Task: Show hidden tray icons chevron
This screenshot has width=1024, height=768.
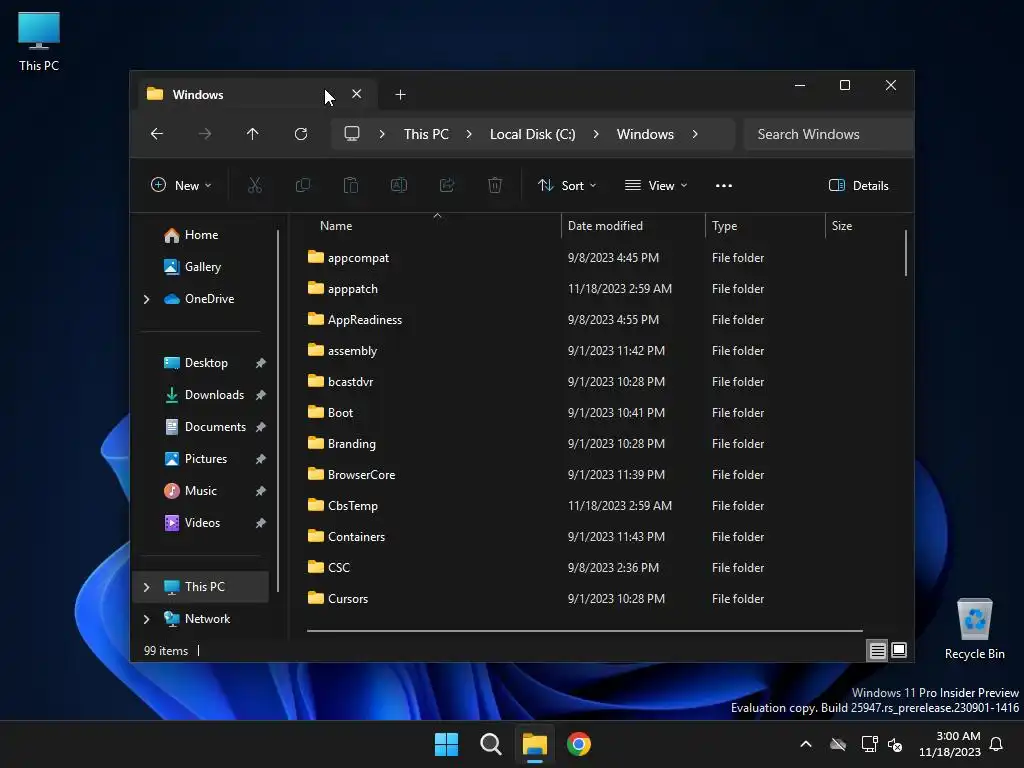Action: tap(806, 744)
